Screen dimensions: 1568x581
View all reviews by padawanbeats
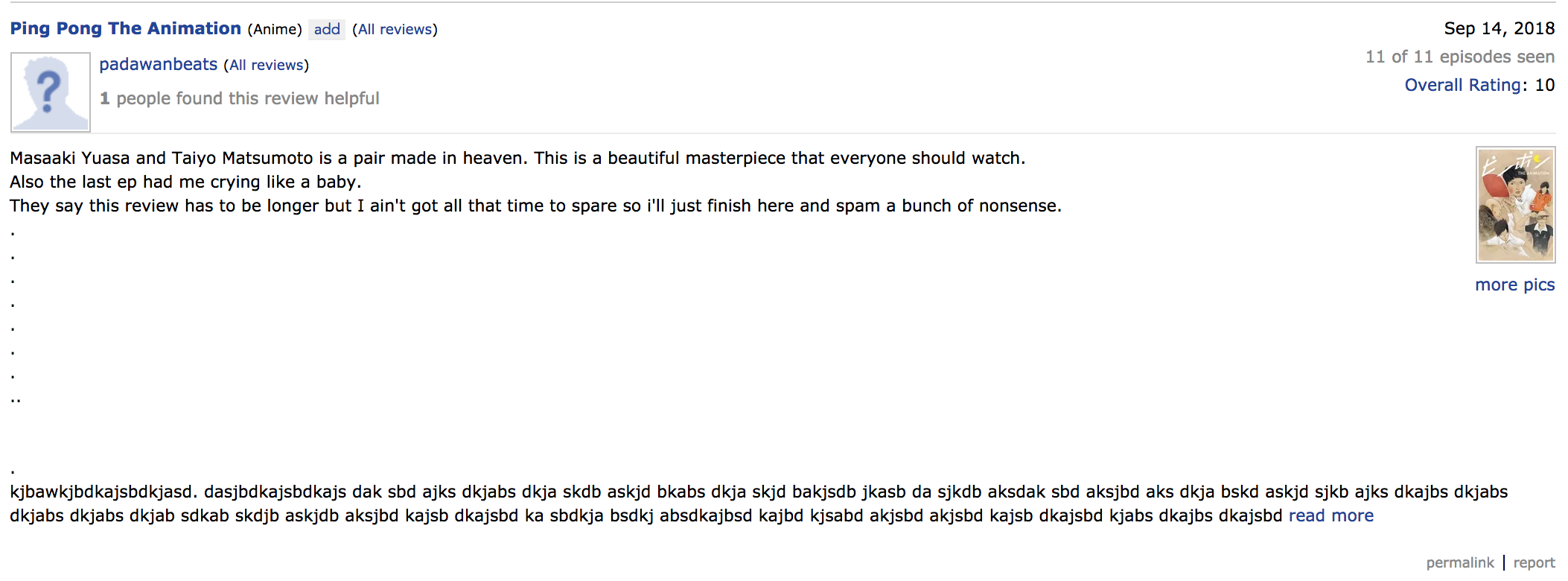coord(266,65)
